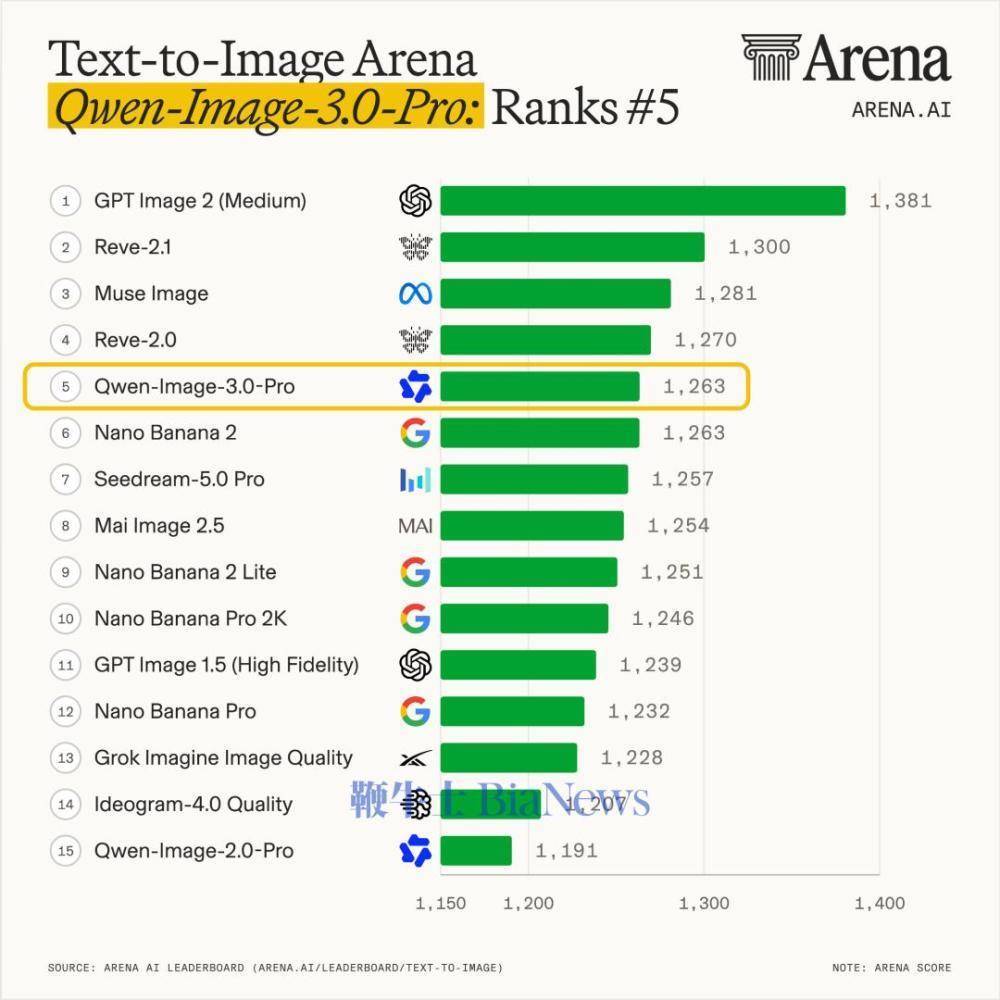Click the Meta logo next to Muse Image

pos(415,294)
